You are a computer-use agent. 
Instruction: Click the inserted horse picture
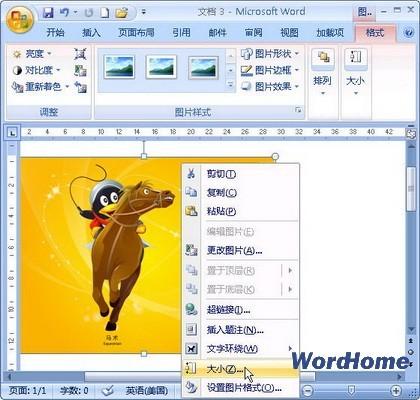(100, 255)
